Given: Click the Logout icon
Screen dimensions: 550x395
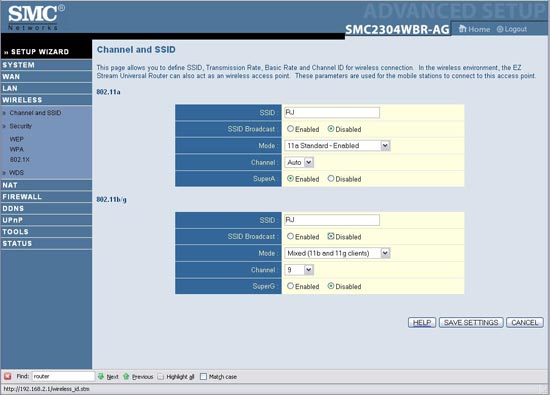Looking at the screenshot, I should (x=500, y=29).
